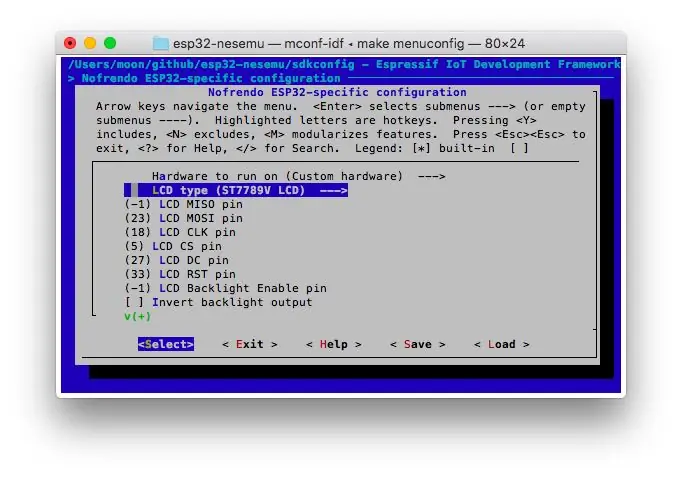Edit the LCD MOSI pin value

[x=184, y=218]
